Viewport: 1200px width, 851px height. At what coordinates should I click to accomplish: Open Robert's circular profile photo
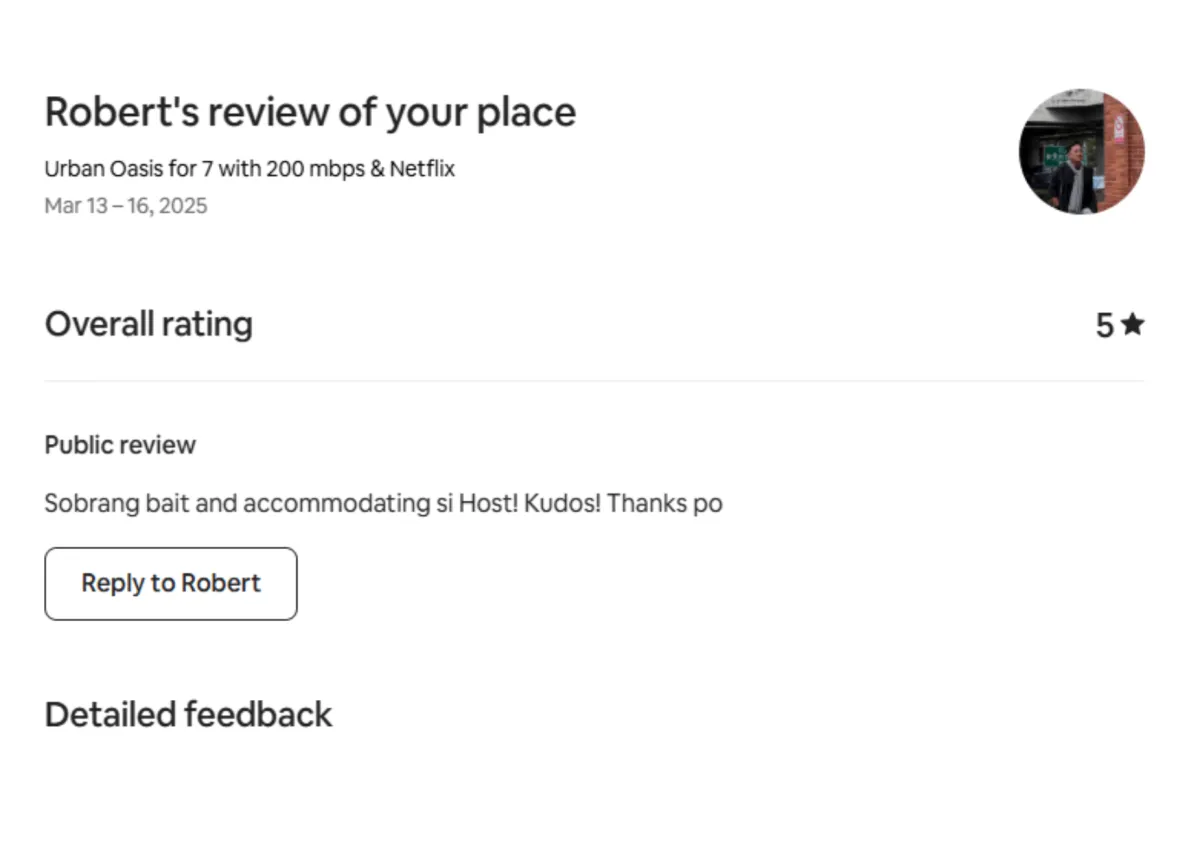tap(1082, 152)
